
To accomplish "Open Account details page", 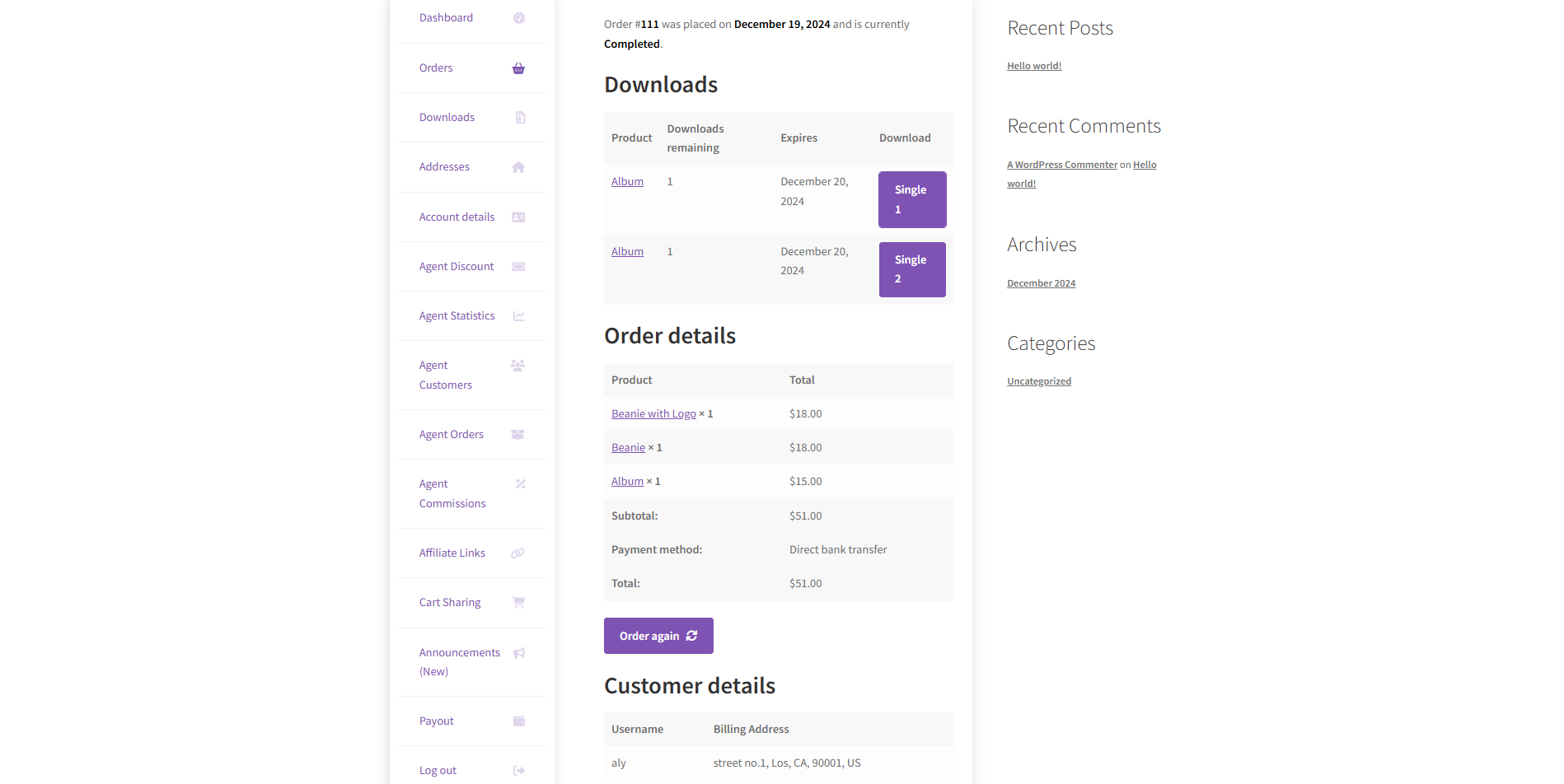I will pyautogui.click(x=457, y=217).
